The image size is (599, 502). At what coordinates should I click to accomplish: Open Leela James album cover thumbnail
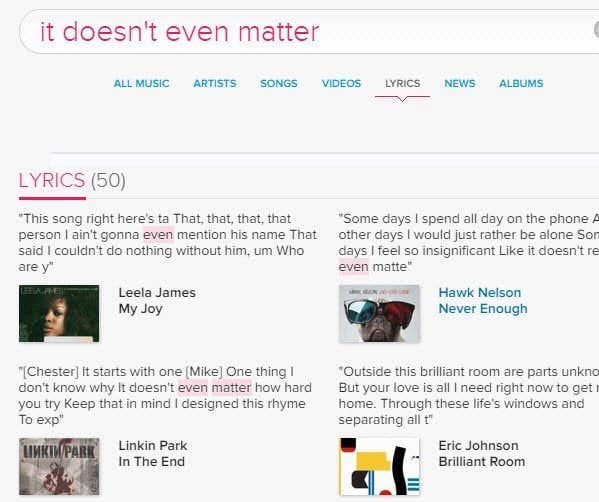point(59,313)
